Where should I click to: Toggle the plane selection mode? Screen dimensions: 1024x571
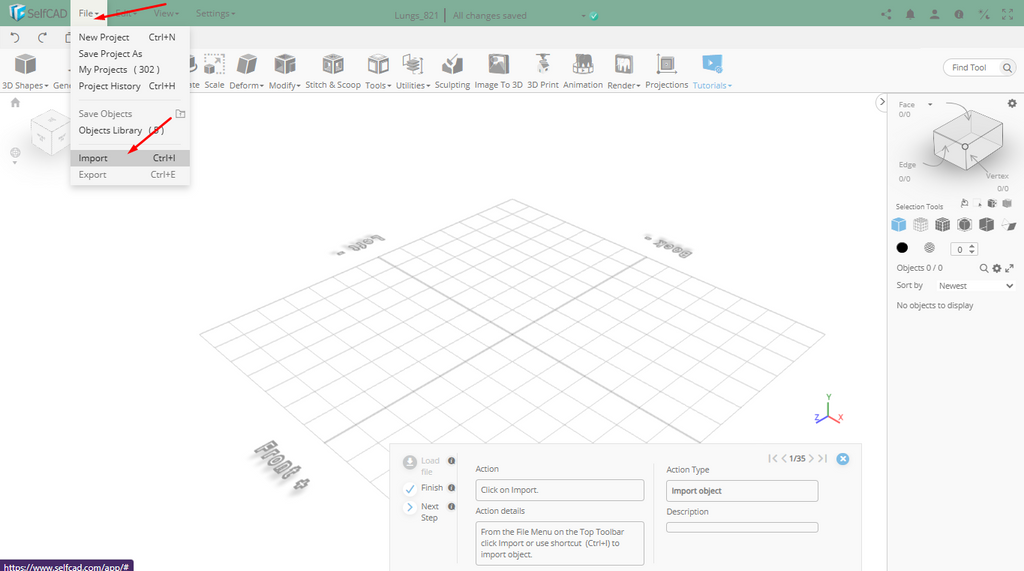click(x=1009, y=225)
